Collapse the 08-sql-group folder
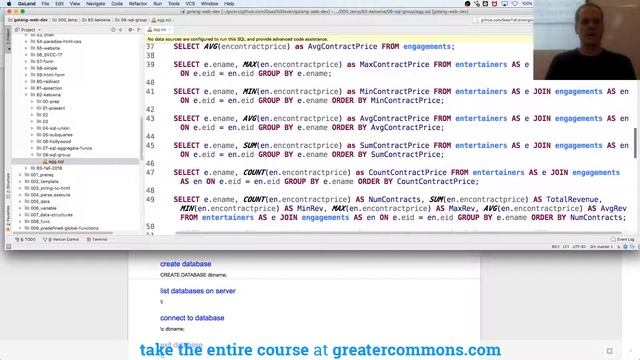Viewport: 640px width, 360px height. tap(33, 155)
